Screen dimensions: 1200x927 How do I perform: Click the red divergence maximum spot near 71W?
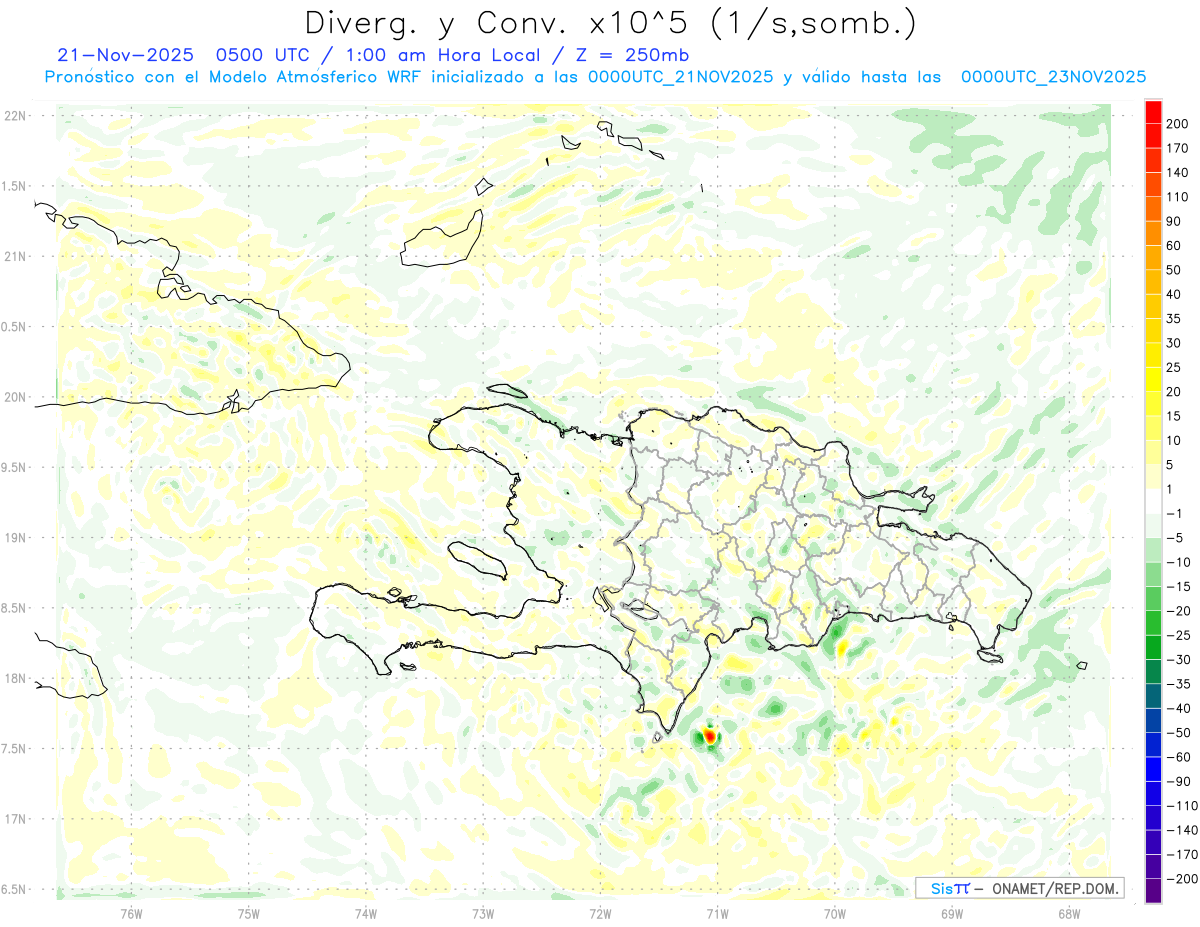[x=710, y=735]
